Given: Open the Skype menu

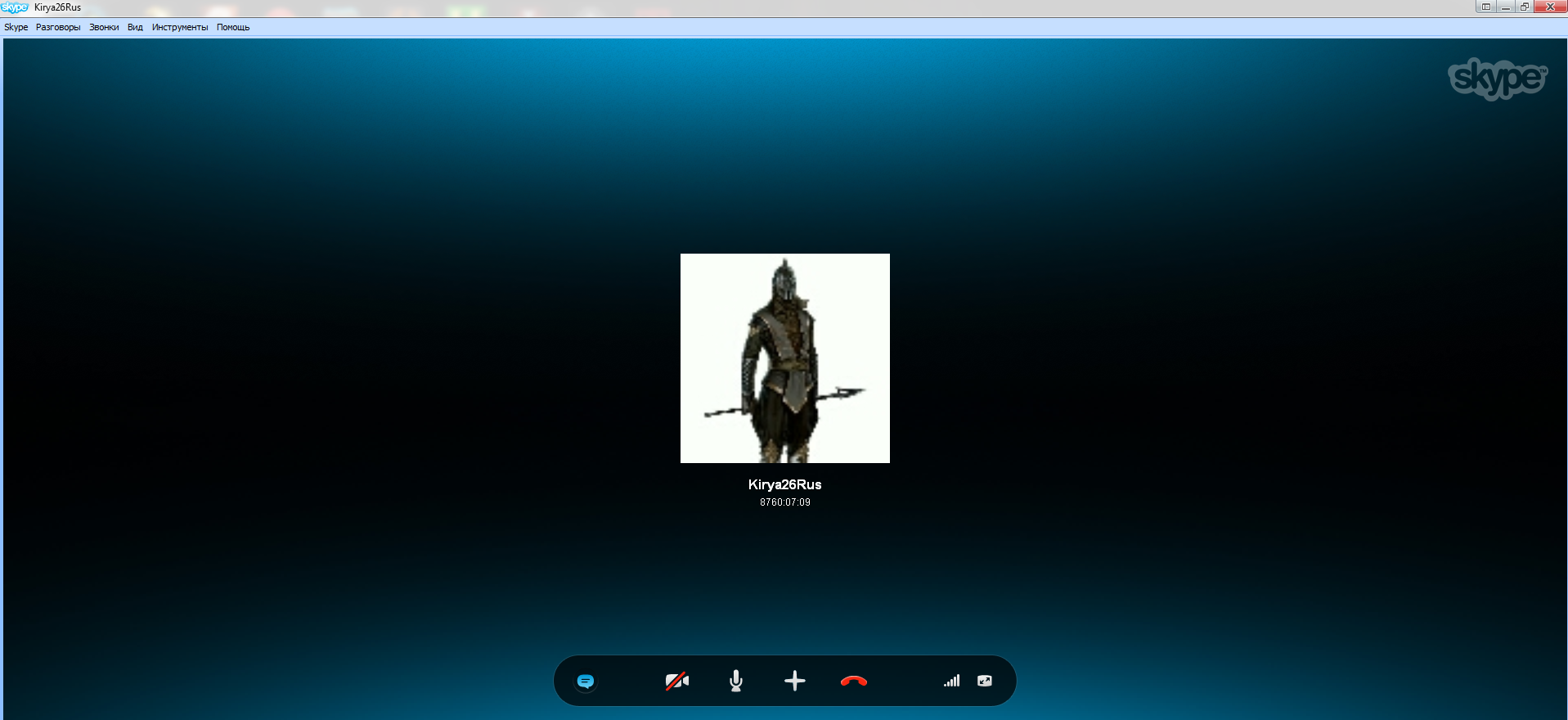Looking at the screenshot, I should [16, 27].
